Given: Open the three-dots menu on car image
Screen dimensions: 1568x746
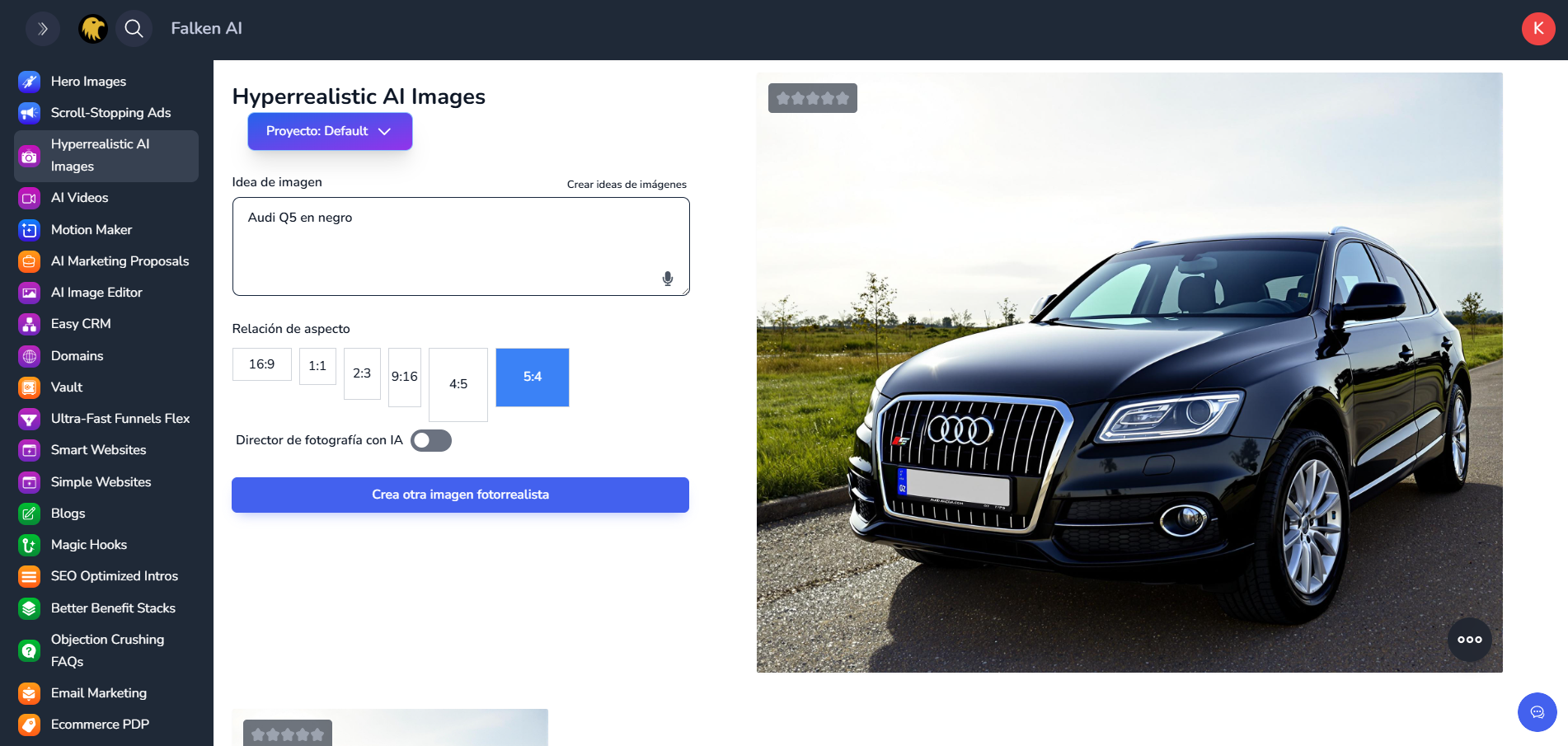Looking at the screenshot, I should coord(1469,640).
